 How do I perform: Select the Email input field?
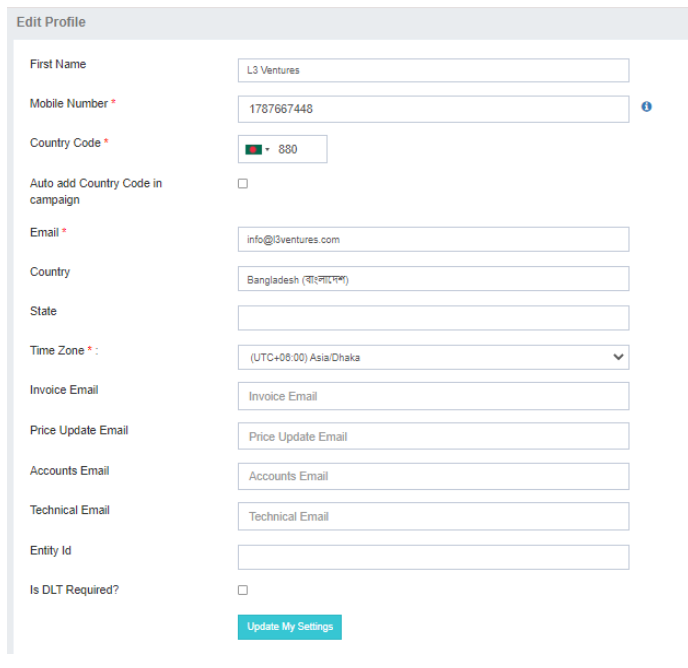click(x=433, y=239)
